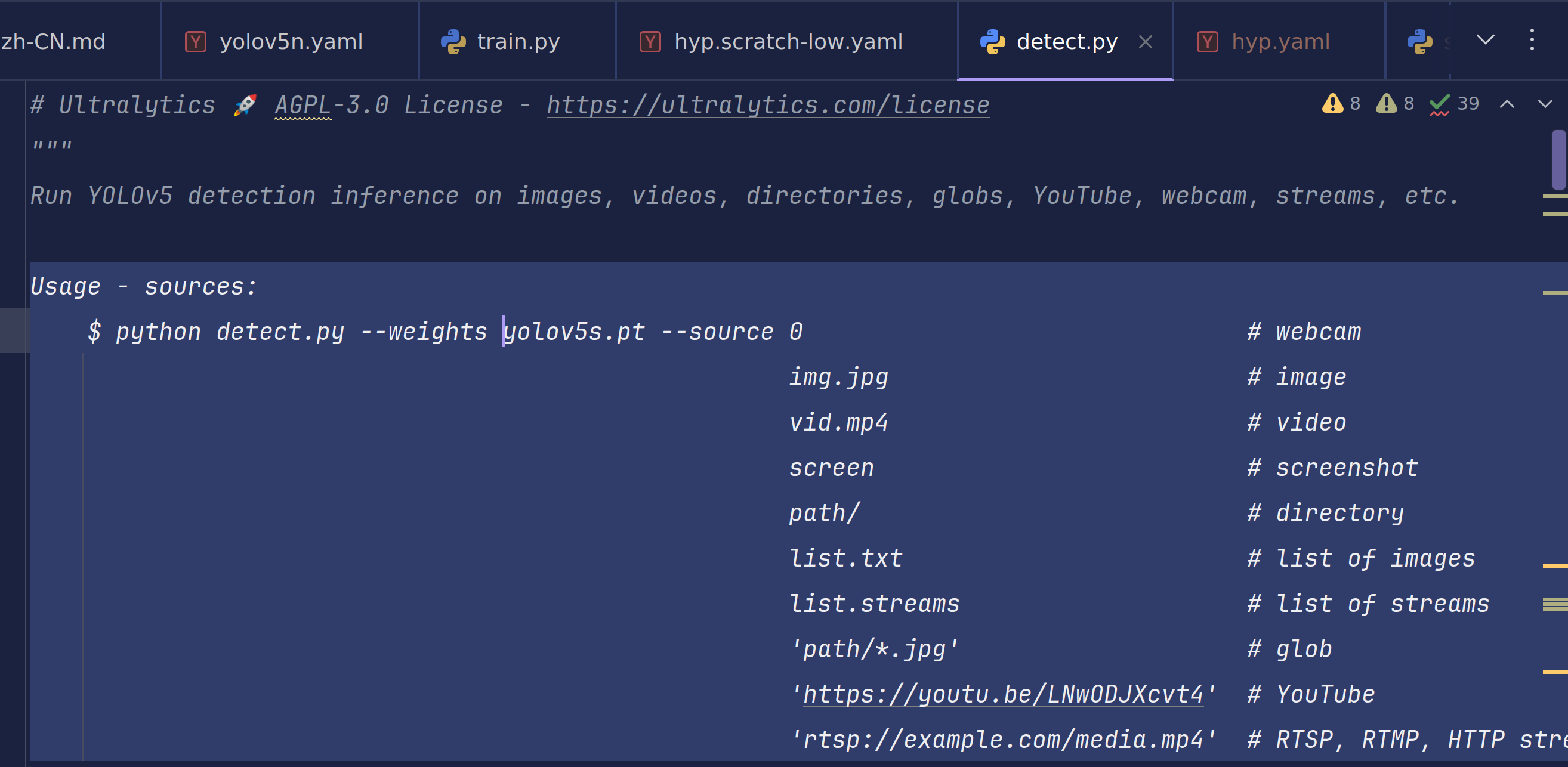Open the zh-CN.md tab

tap(54, 42)
